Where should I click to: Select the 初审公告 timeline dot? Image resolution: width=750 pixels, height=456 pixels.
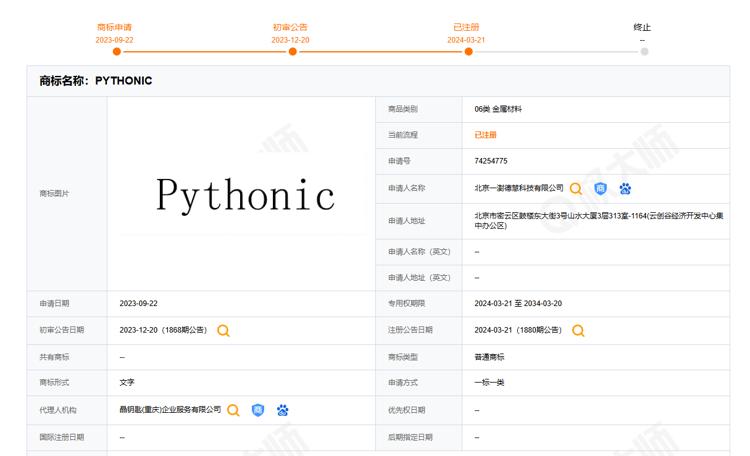293,52
